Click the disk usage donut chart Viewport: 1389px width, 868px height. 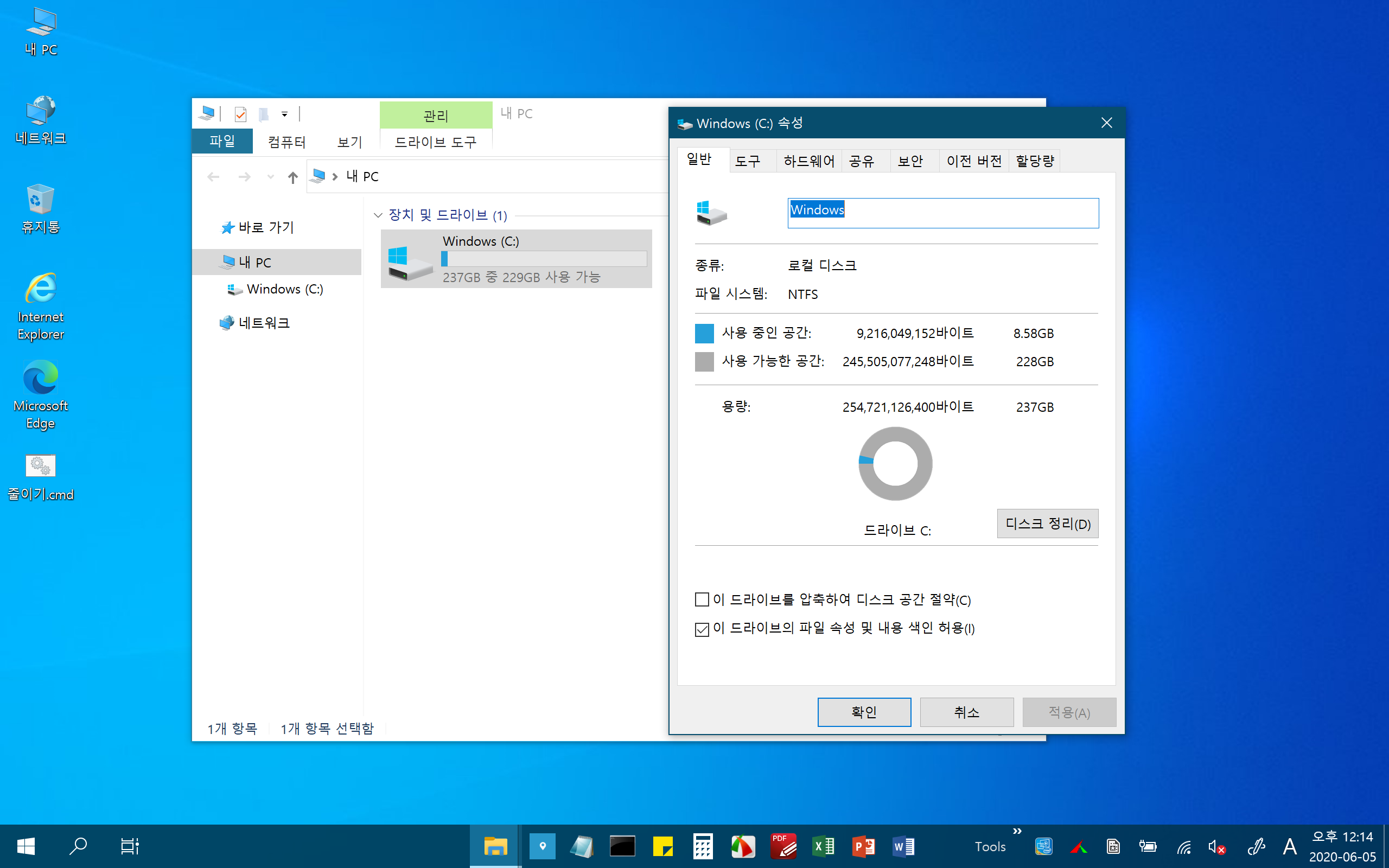(x=895, y=463)
